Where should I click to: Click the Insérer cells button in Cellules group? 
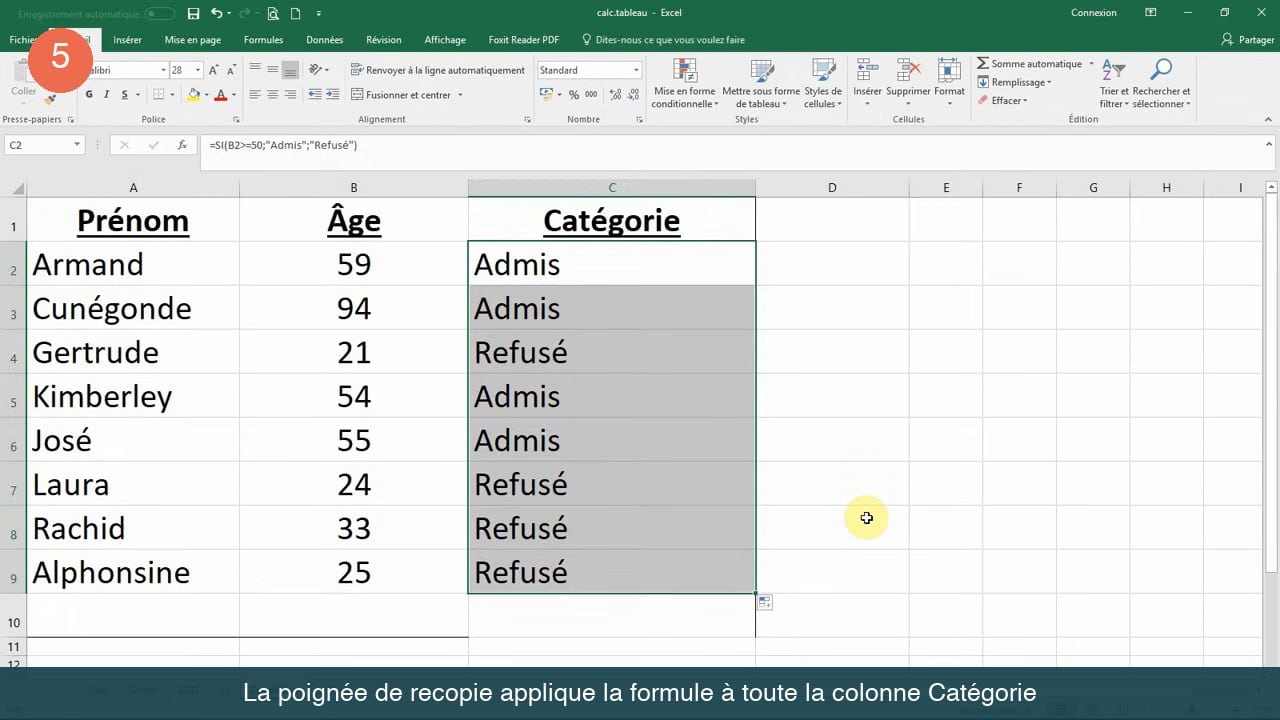coord(867,83)
